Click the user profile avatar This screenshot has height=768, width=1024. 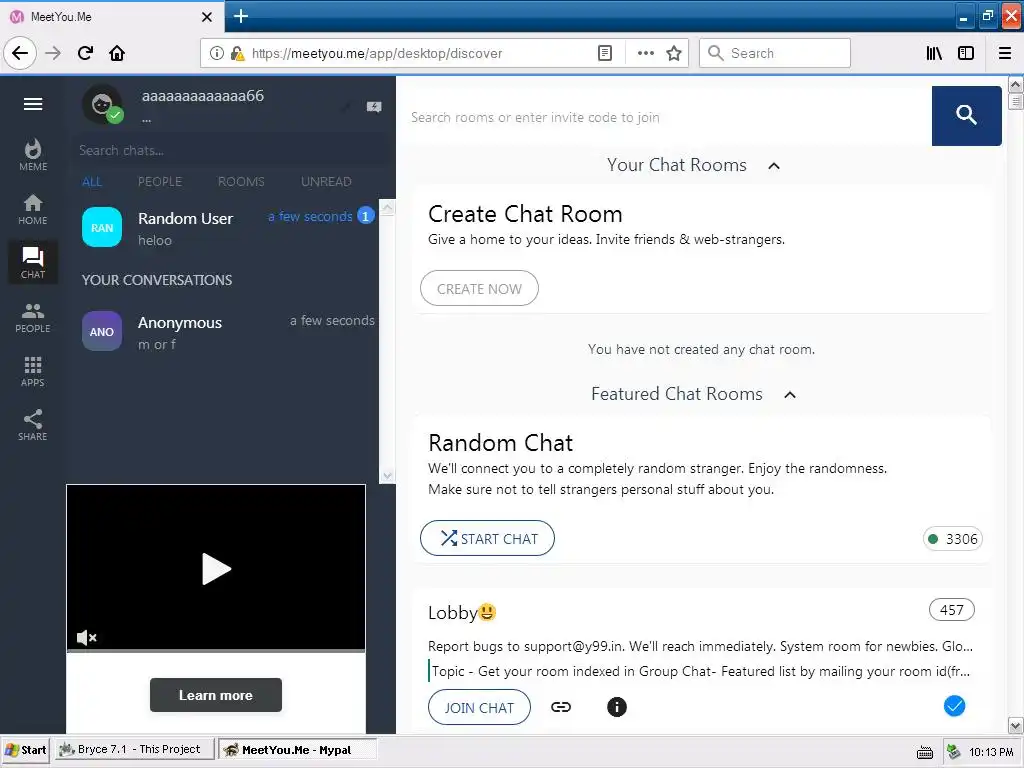[102, 104]
